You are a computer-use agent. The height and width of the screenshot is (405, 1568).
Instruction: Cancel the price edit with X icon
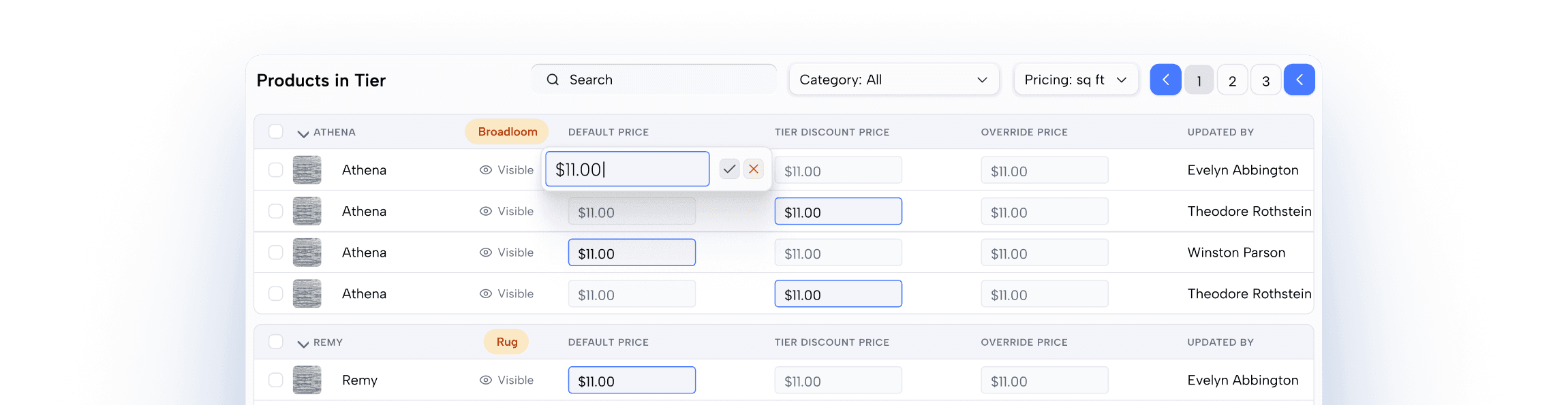tap(753, 169)
